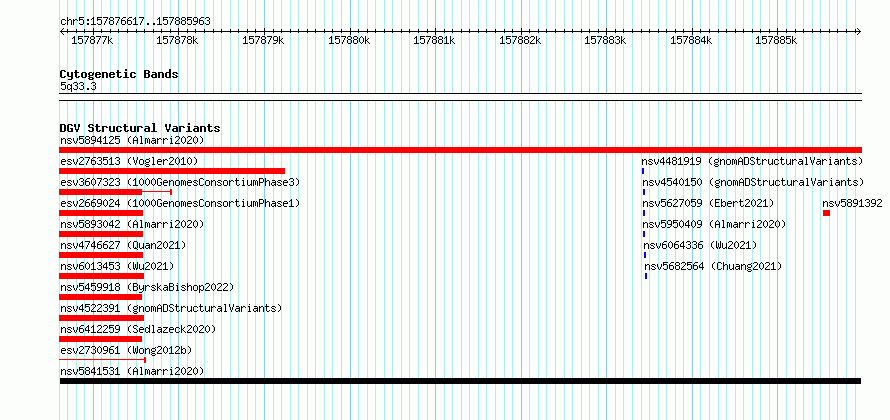Open nsv4540150 (gnomADStructuralVariants) label
This screenshot has height=420, width=890.
point(753,182)
